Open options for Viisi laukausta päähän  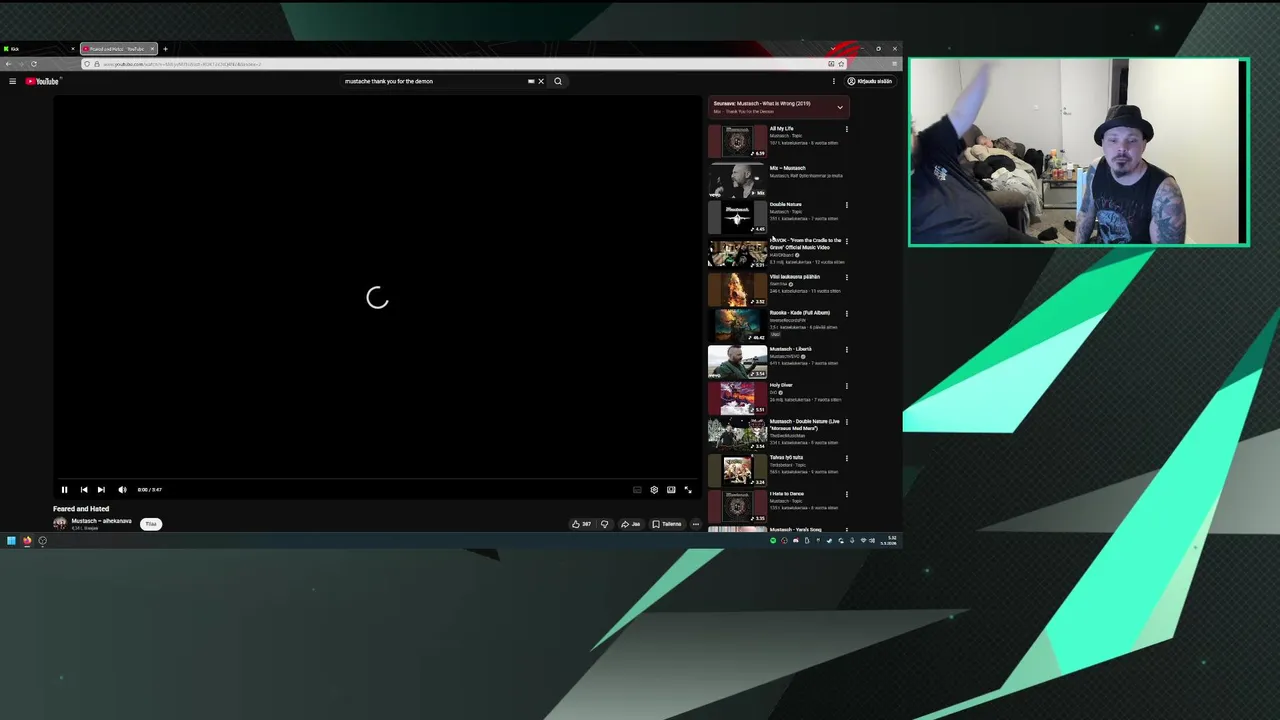(847, 277)
